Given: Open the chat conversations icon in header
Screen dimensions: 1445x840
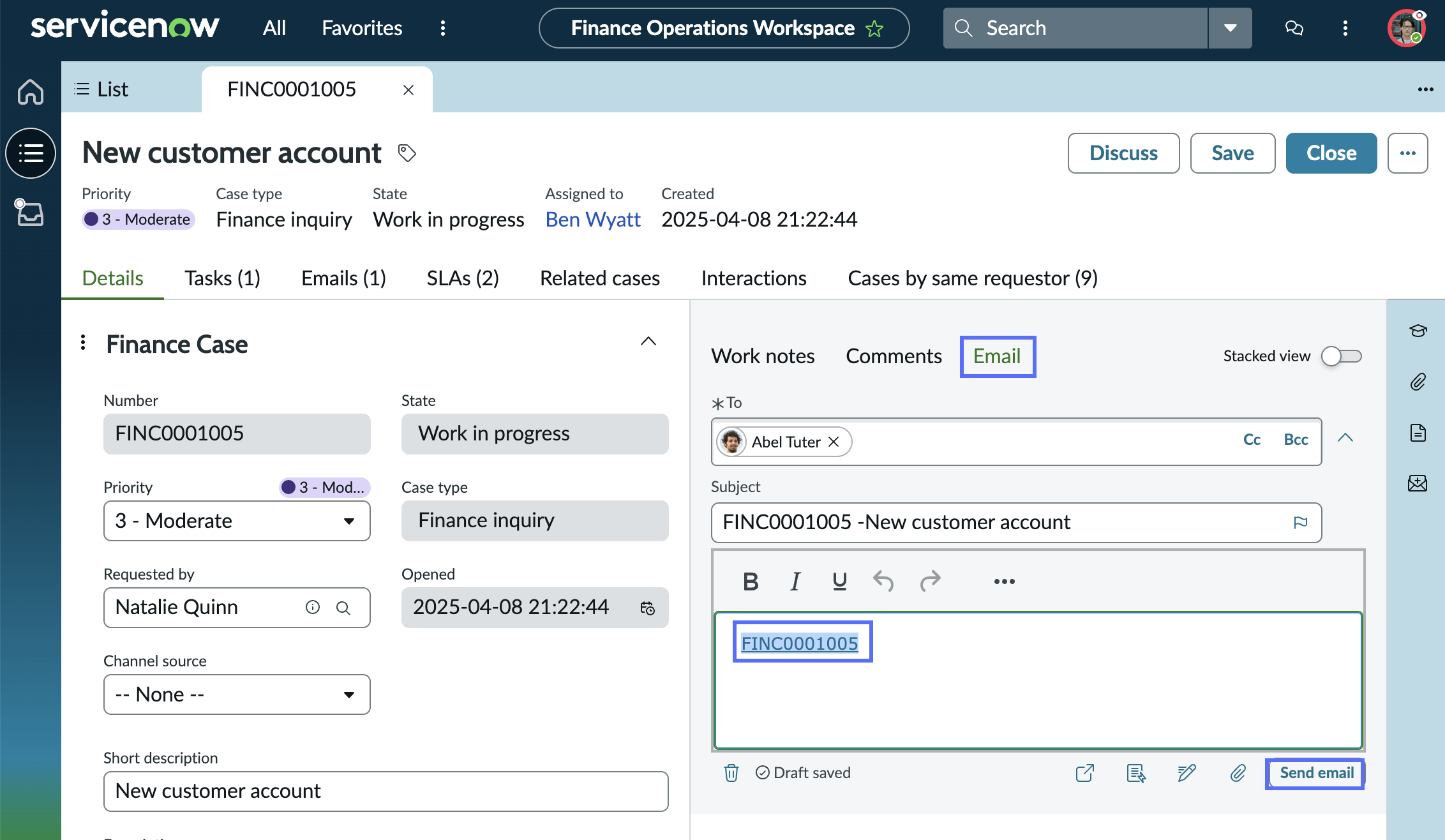Looking at the screenshot, I should pos(1294,28).
